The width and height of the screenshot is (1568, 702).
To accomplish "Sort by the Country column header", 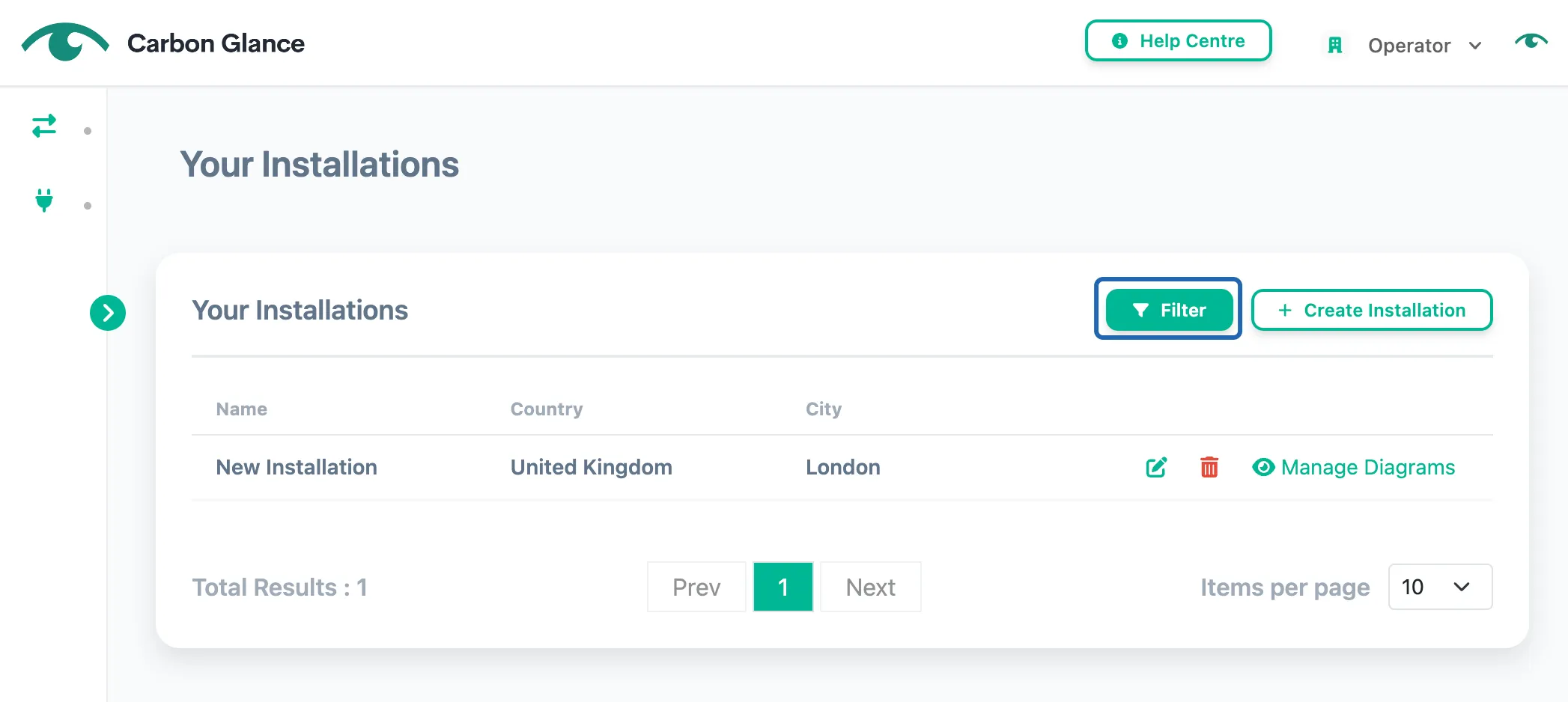I will click(547, 409).
